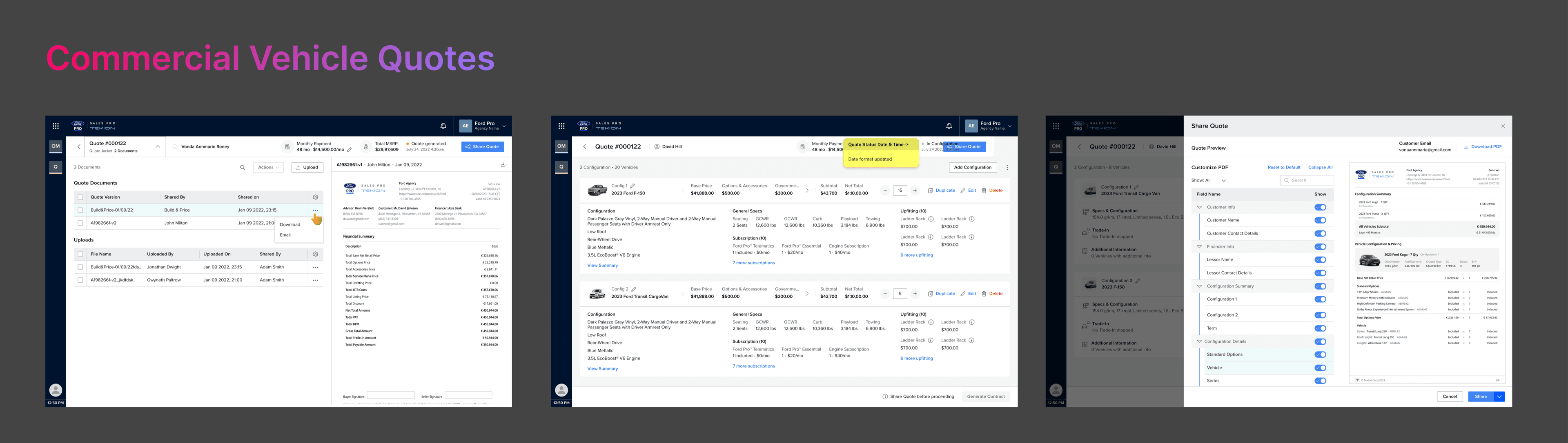Collapse the Financier Info group
Viewport: 1568px width, 443px height.
(1200, 247)
